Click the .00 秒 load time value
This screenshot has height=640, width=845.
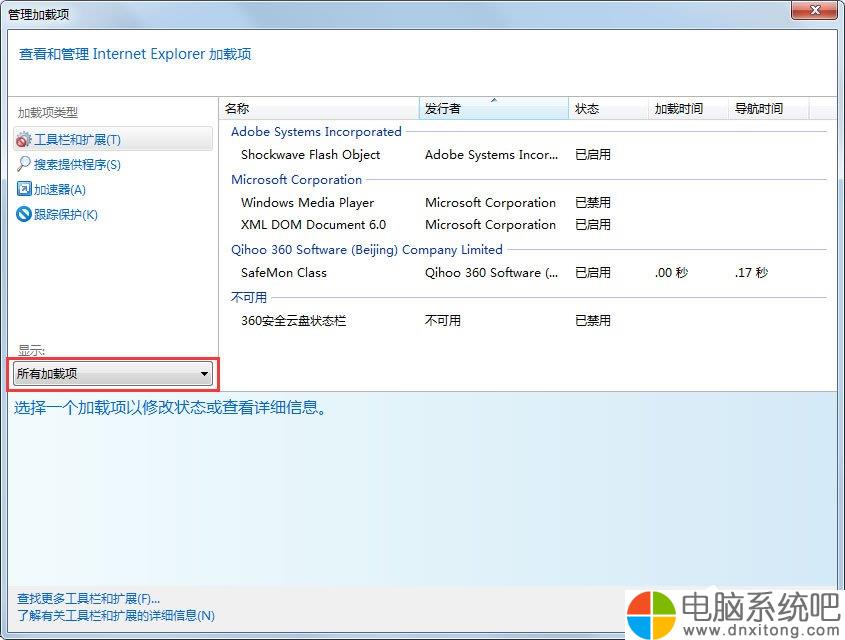click(x=671, y=273)
